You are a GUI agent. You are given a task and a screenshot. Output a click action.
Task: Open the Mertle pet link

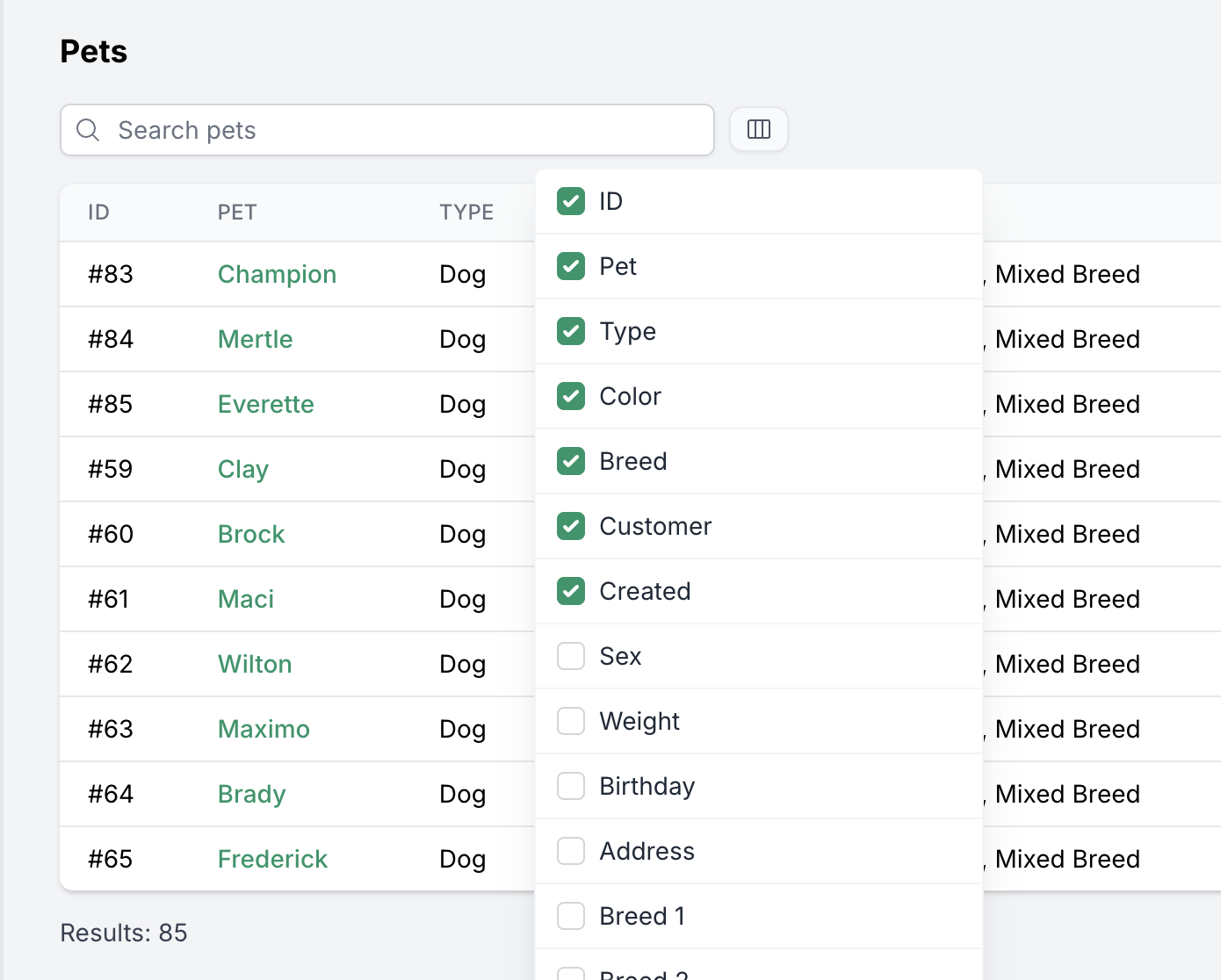point(255,339)
